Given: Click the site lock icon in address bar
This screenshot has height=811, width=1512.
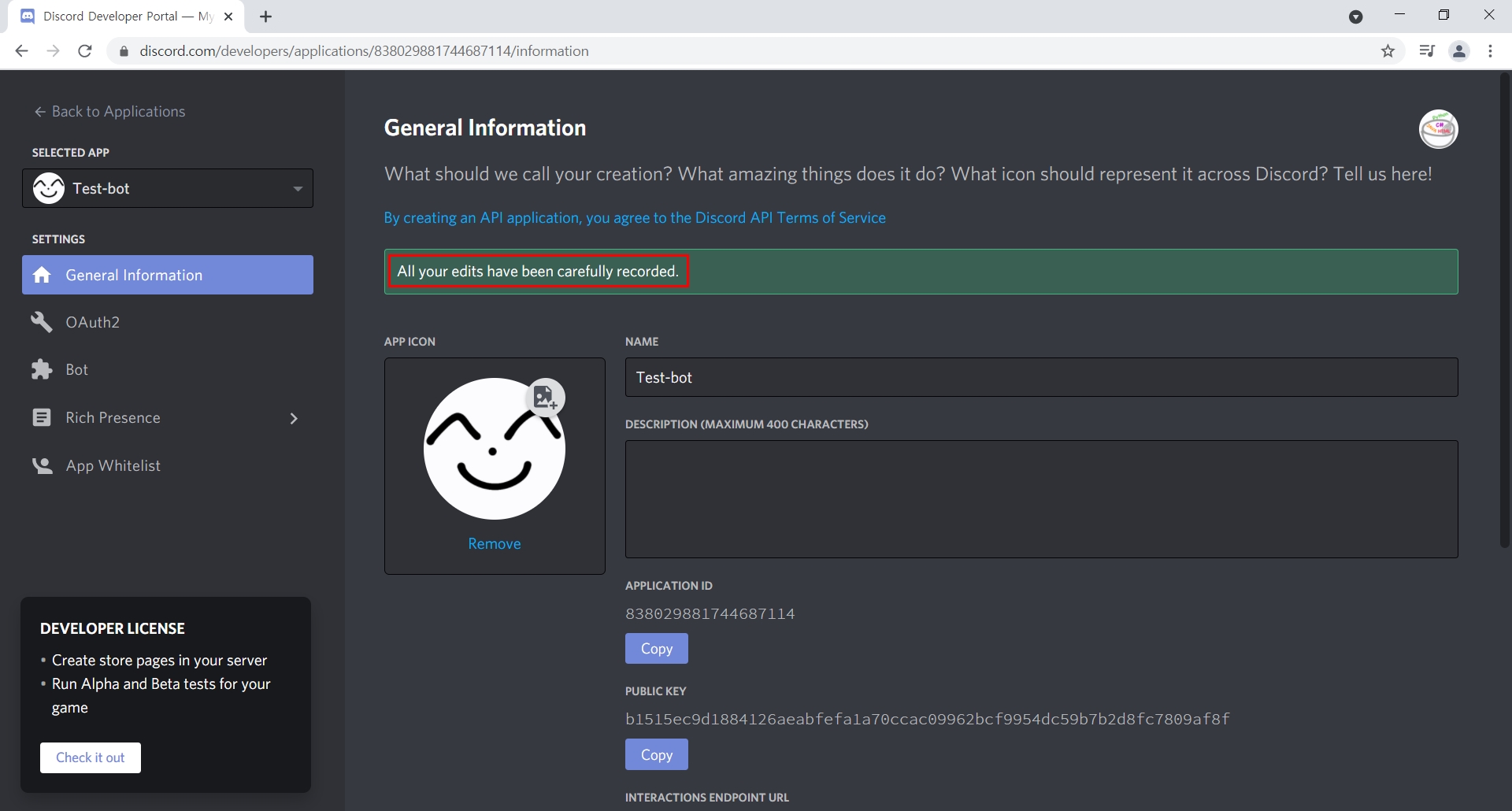Looking at the screenshot, I should [124, 51].
